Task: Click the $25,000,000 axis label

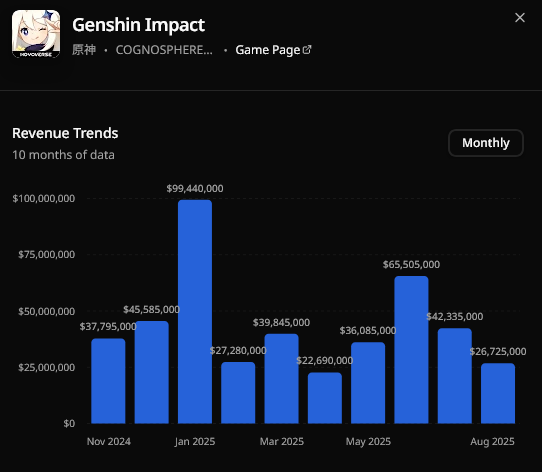Action: pyautogui.click(x=47, y=367)
